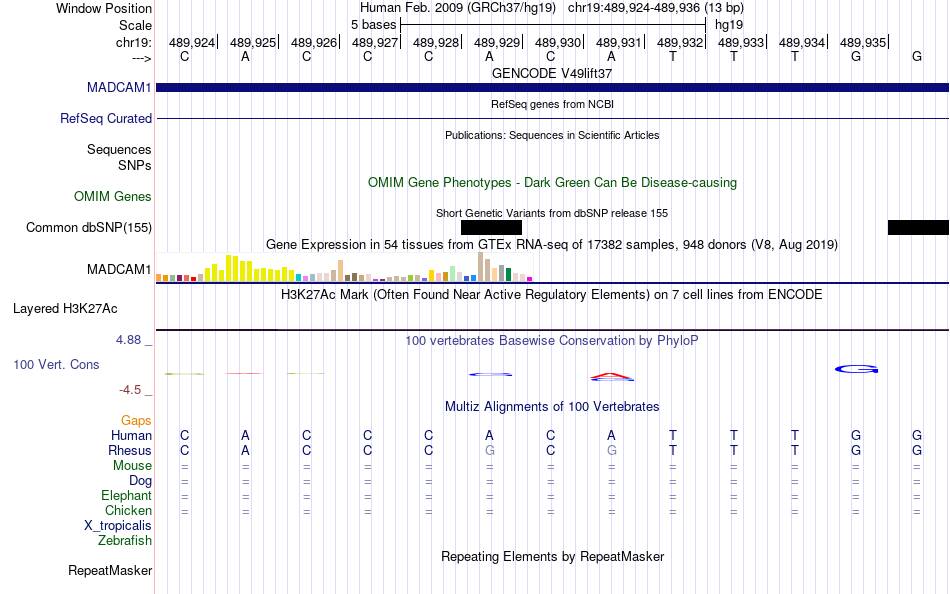
Task: Click the MADCAM1 dark blue gene bar
Action: (x=553, y=87)
